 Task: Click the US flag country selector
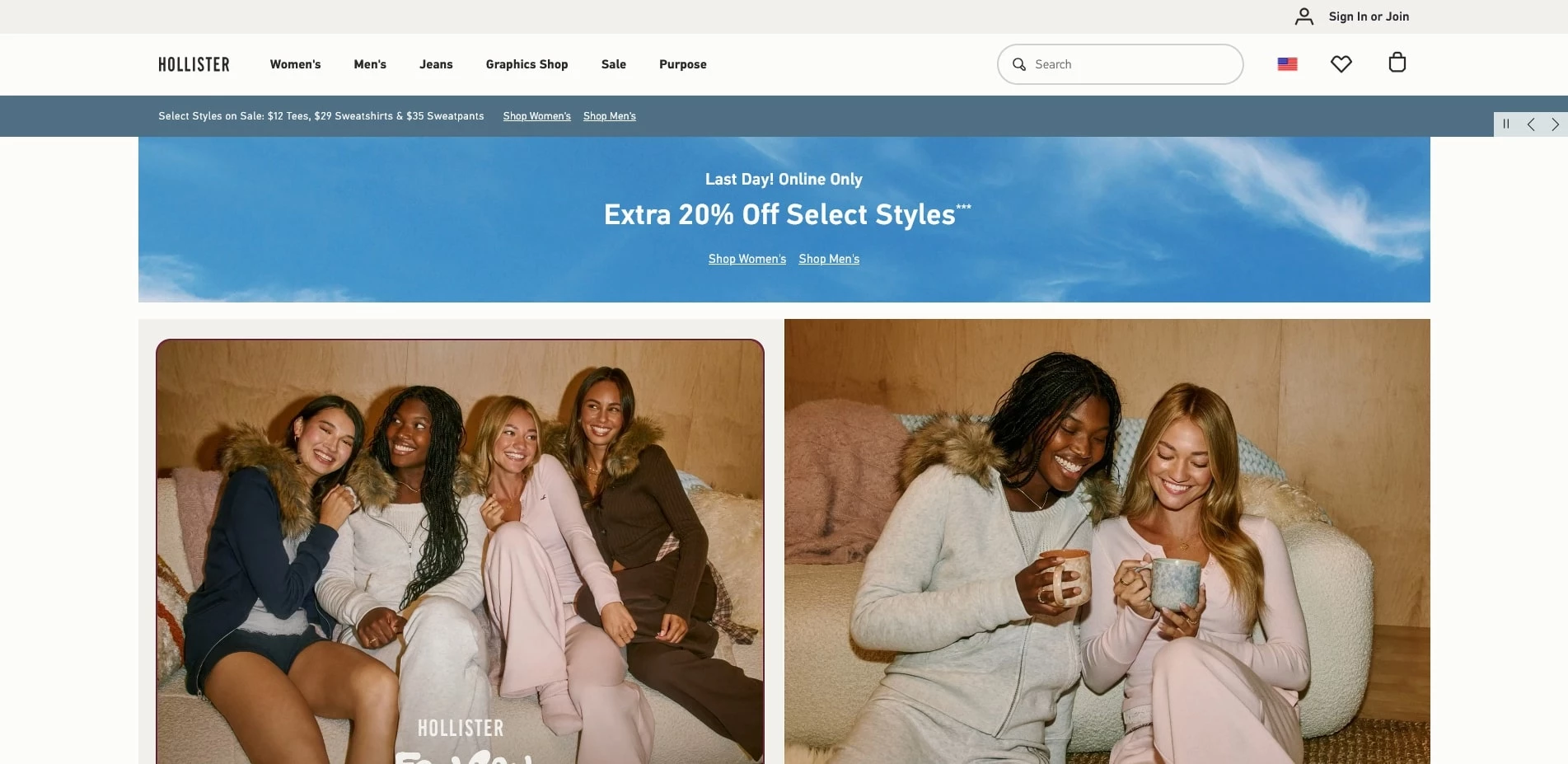[1287, 64]
